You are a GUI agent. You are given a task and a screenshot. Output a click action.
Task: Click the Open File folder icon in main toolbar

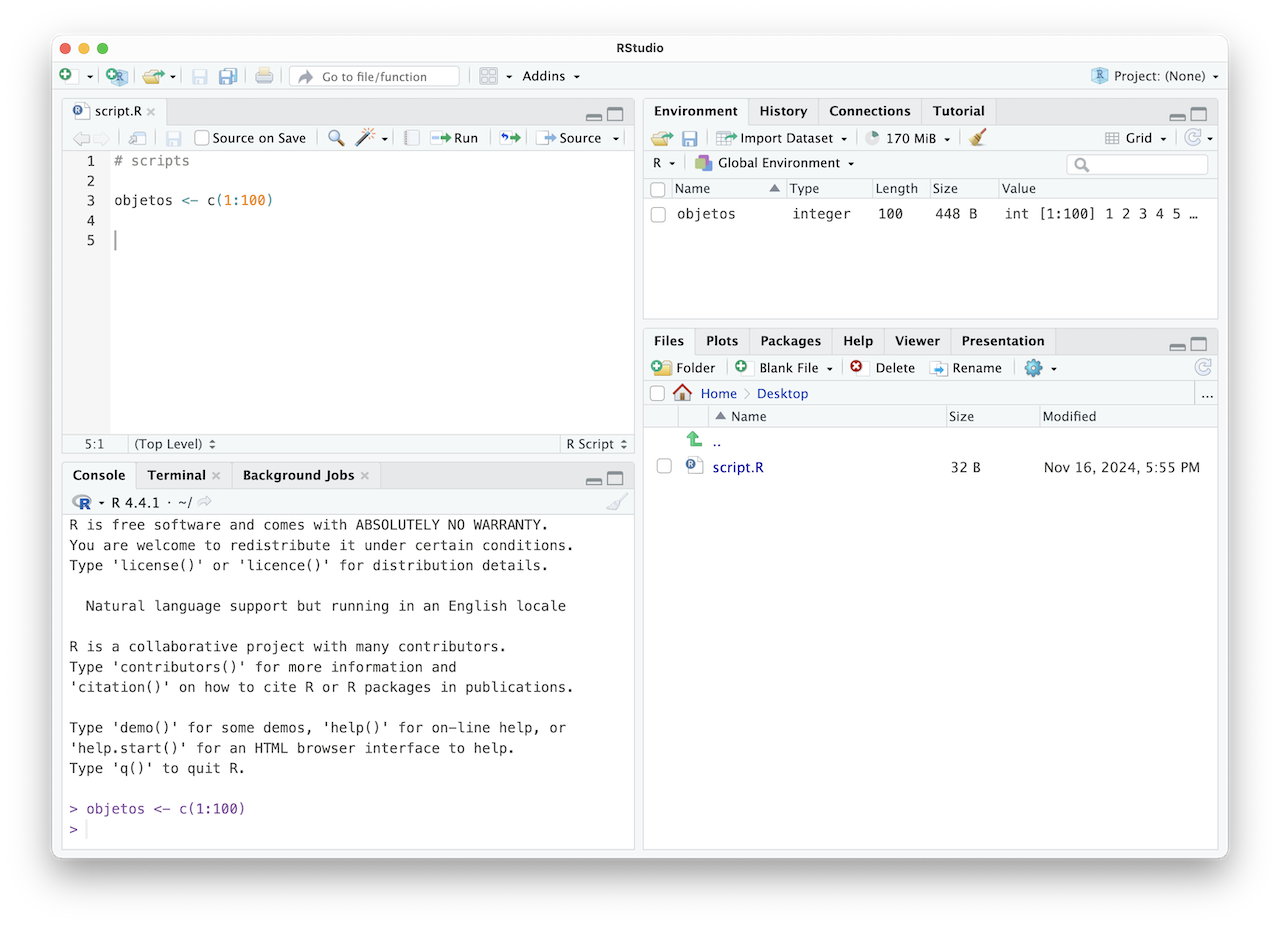point(153,76)
